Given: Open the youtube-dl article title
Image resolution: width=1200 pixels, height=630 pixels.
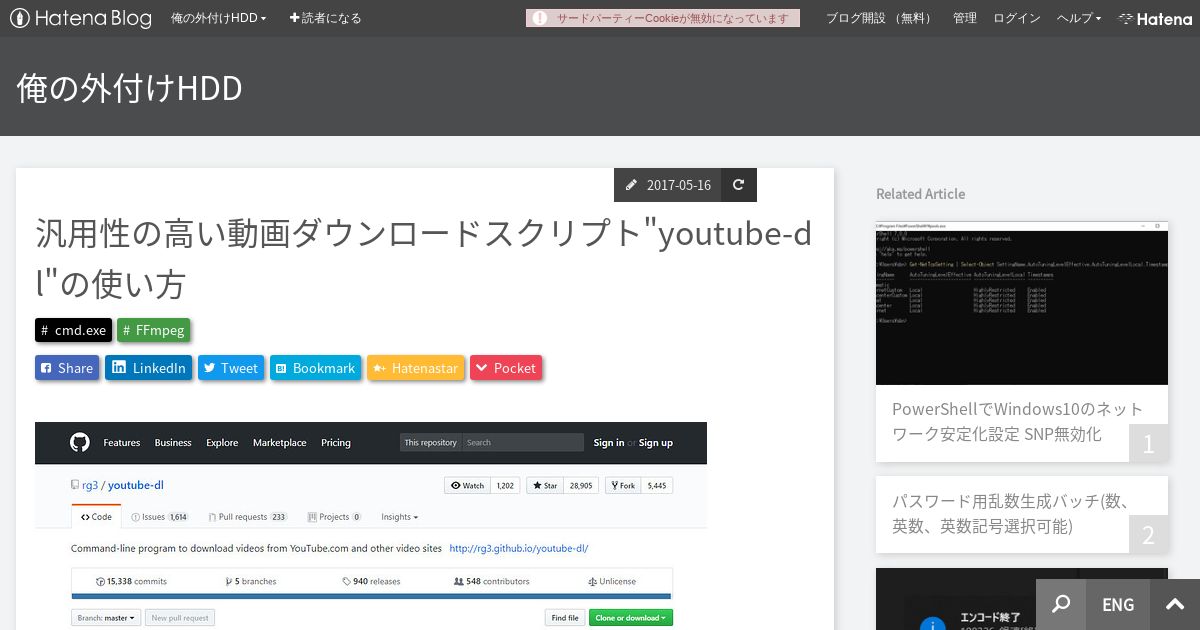Looking at the screenshot, I should [423, 259].
